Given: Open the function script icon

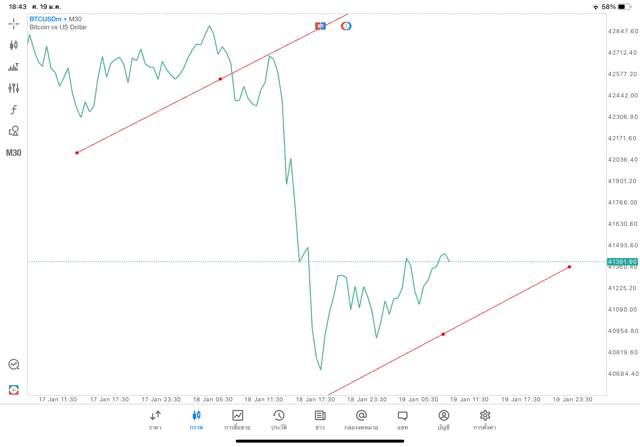Looking at the screenshot, I should pyautogui.click(x=14, y=110).
